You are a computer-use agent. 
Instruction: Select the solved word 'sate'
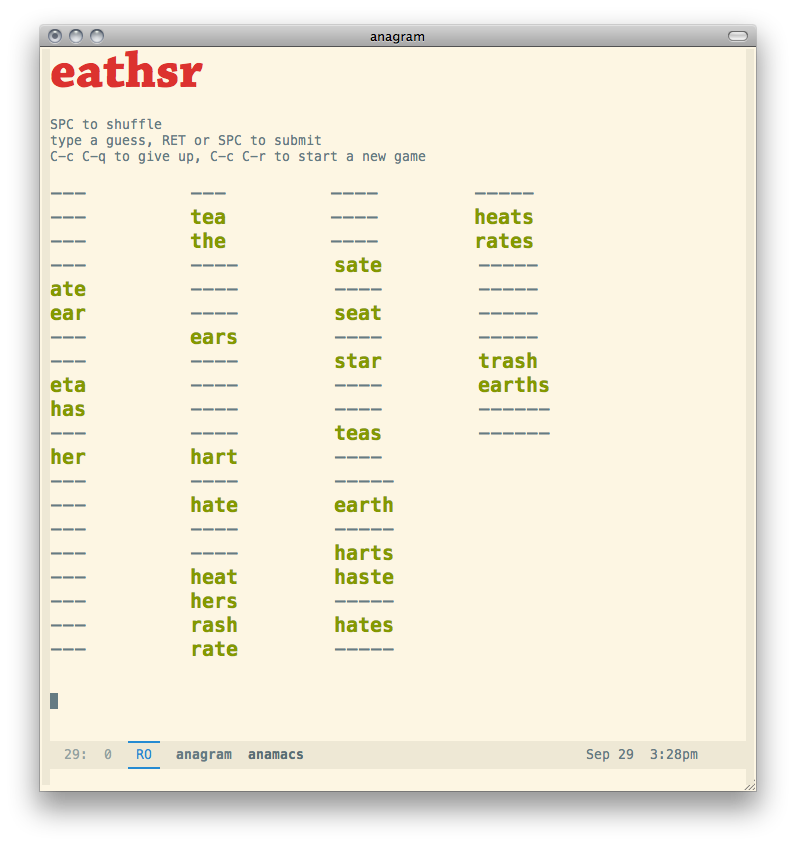[x=358, y=265]
